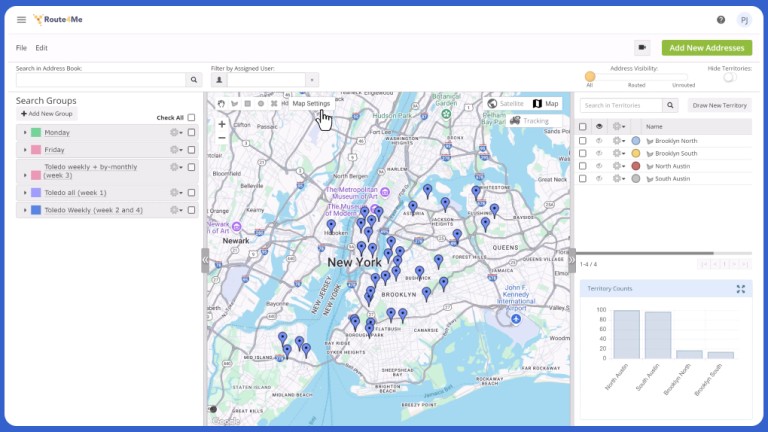Open the Friday group gear dropdown

tap(176, 150)
